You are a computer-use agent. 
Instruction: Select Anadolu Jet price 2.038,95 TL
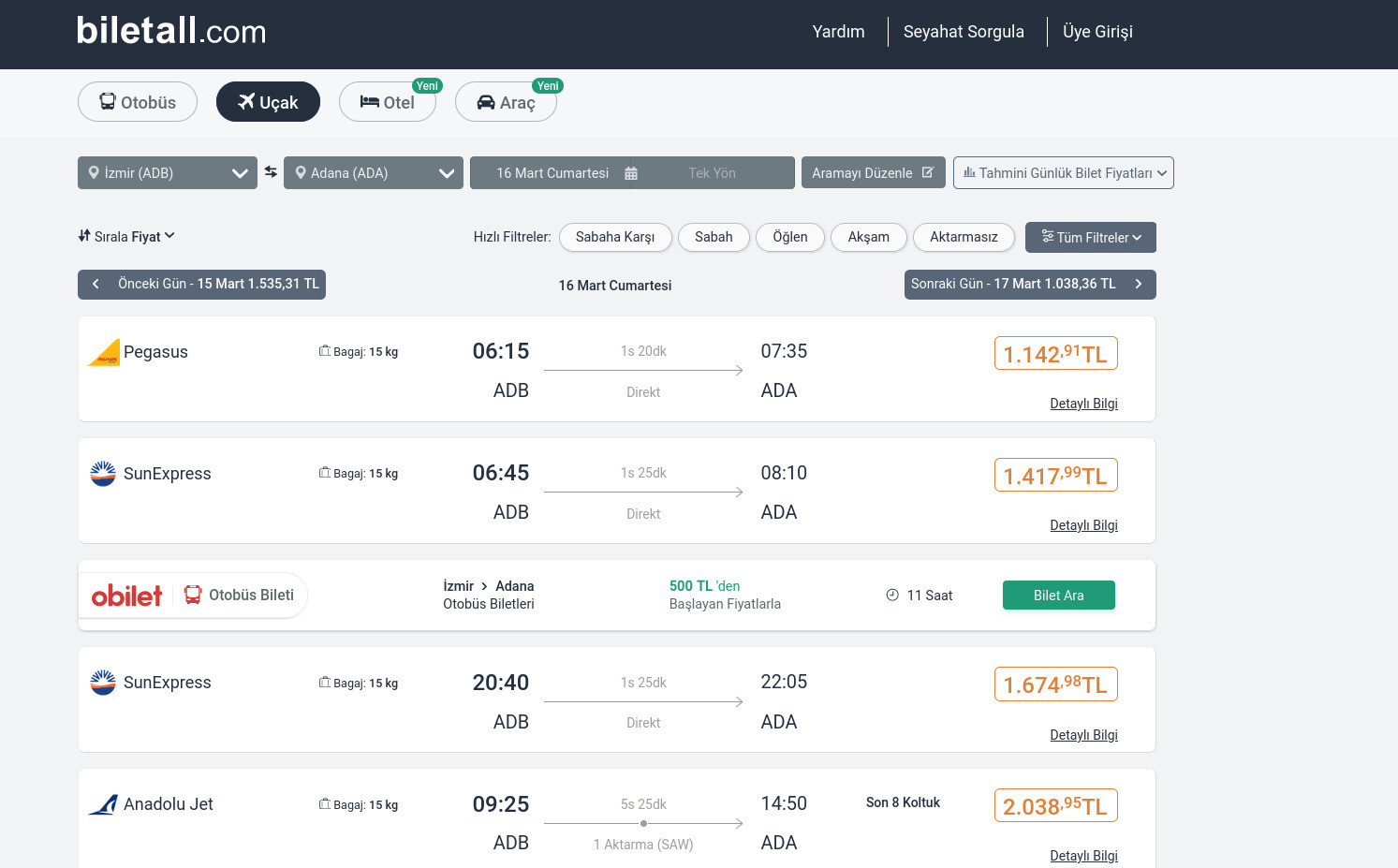coord(1056,805)
